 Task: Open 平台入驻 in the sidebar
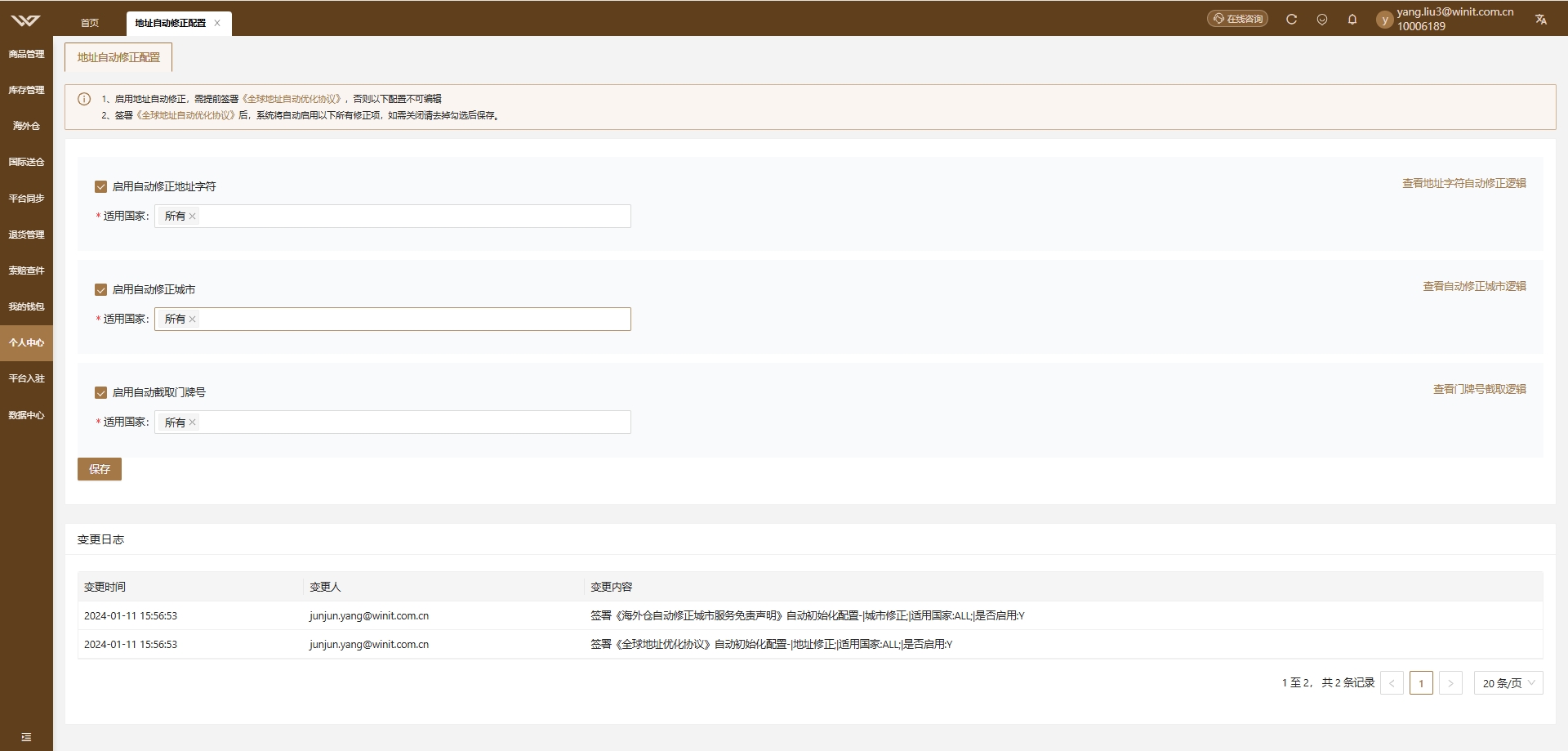[26, 378]
